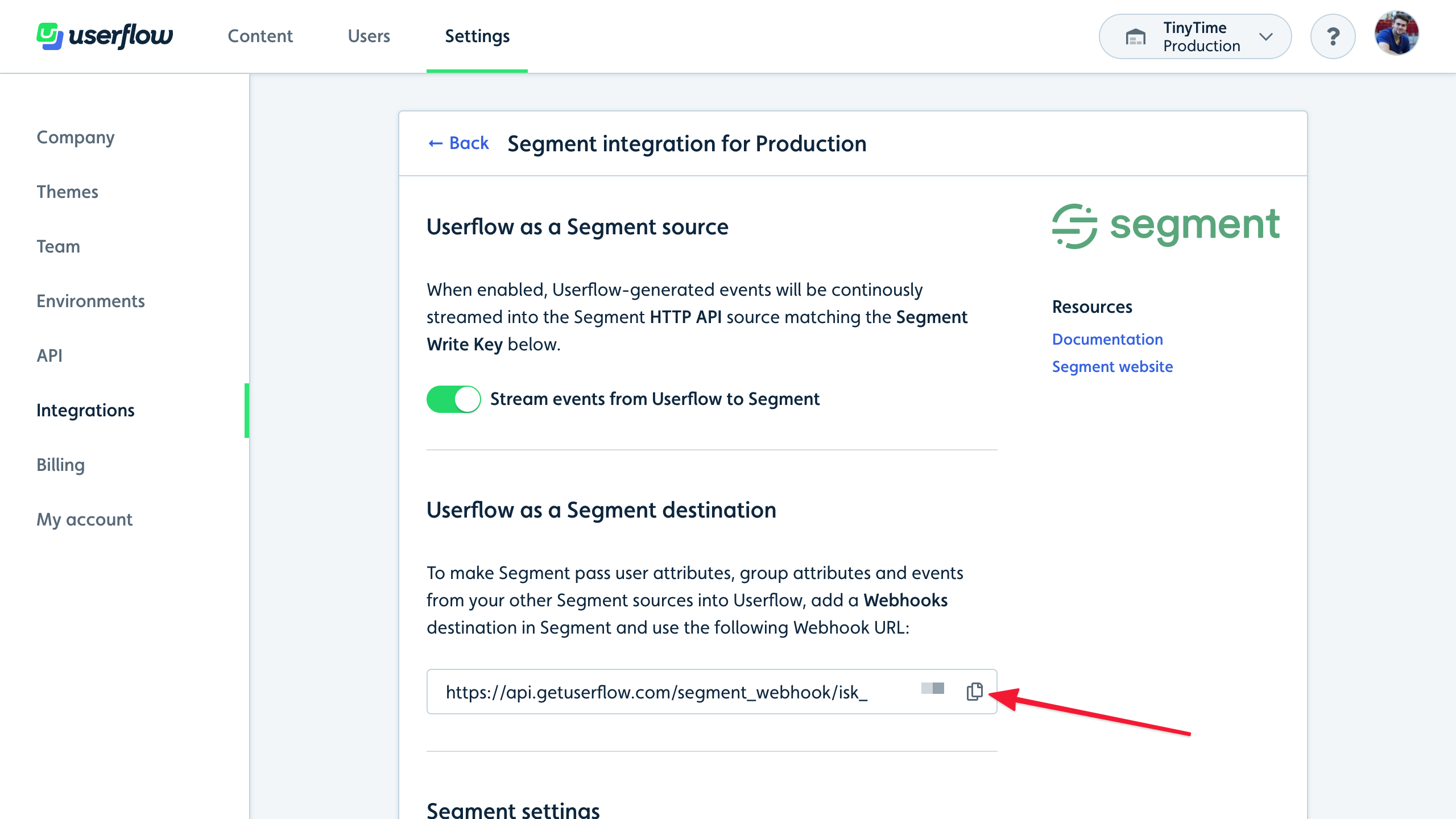Open API settings in the sidebar

click(49, 355)
